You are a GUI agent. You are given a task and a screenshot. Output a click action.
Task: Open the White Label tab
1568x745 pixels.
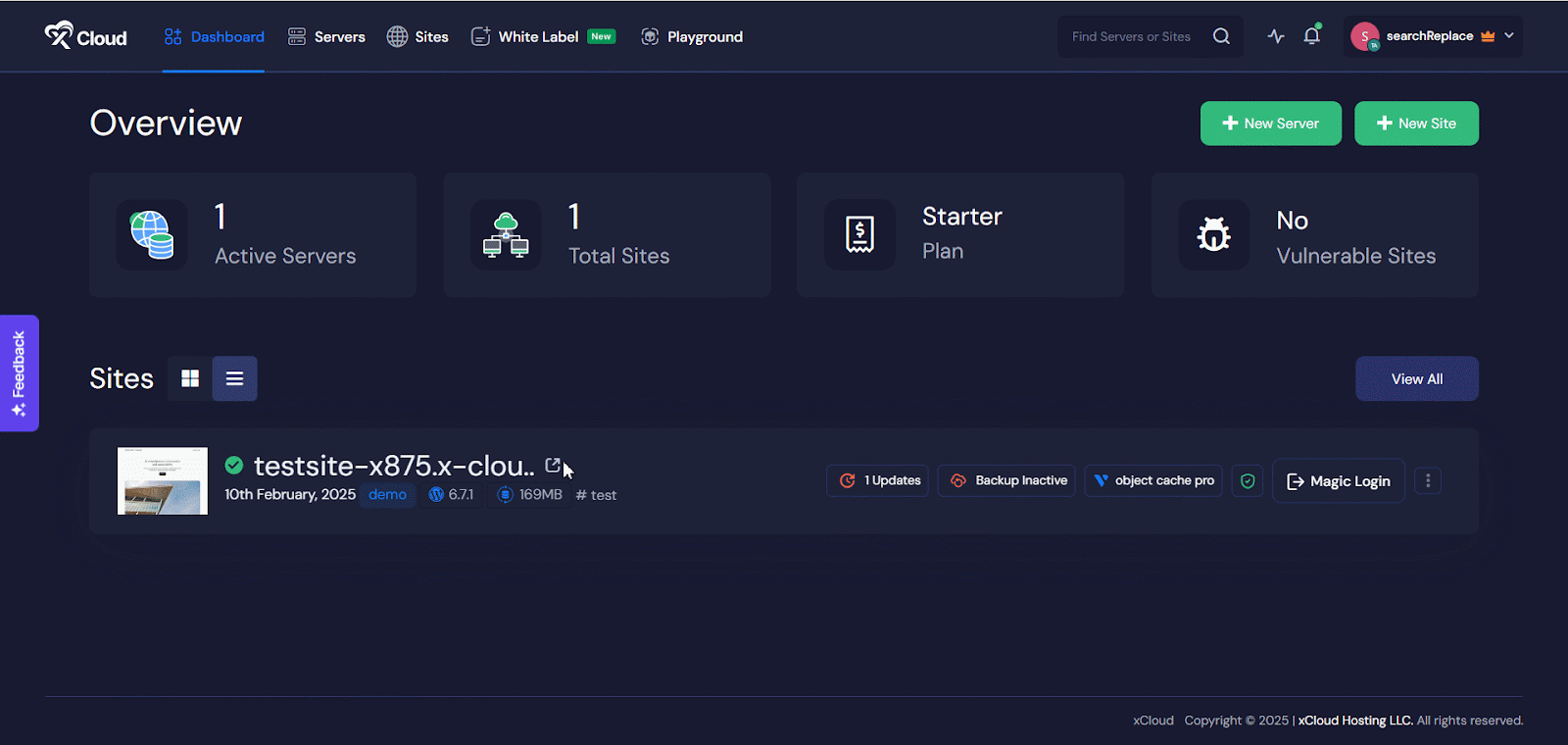coord(538,37)
